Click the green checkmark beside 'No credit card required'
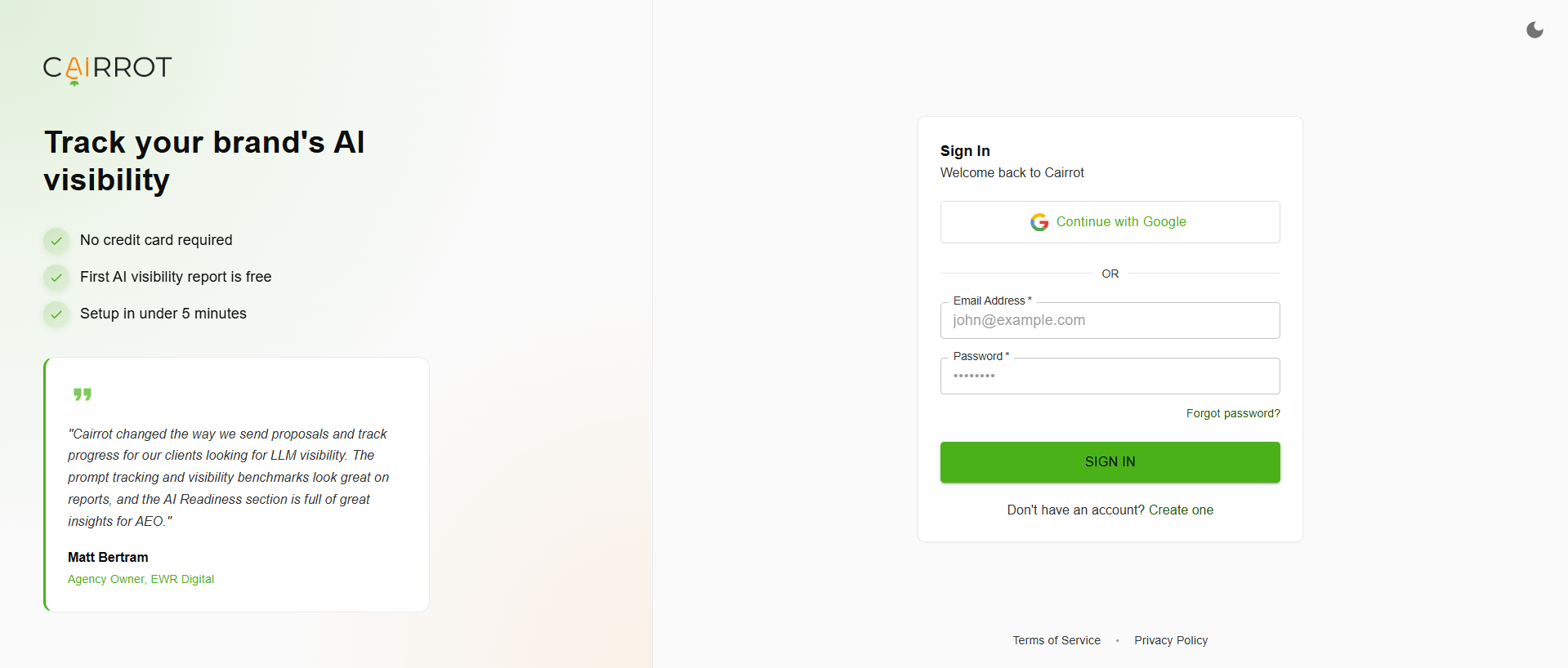 point(56,240)
